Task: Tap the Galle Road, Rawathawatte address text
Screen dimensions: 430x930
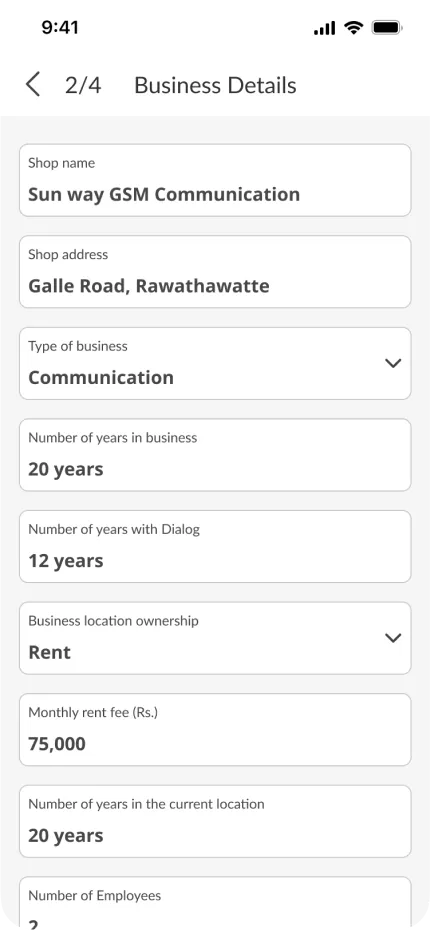Action: [x=149, y=286]
